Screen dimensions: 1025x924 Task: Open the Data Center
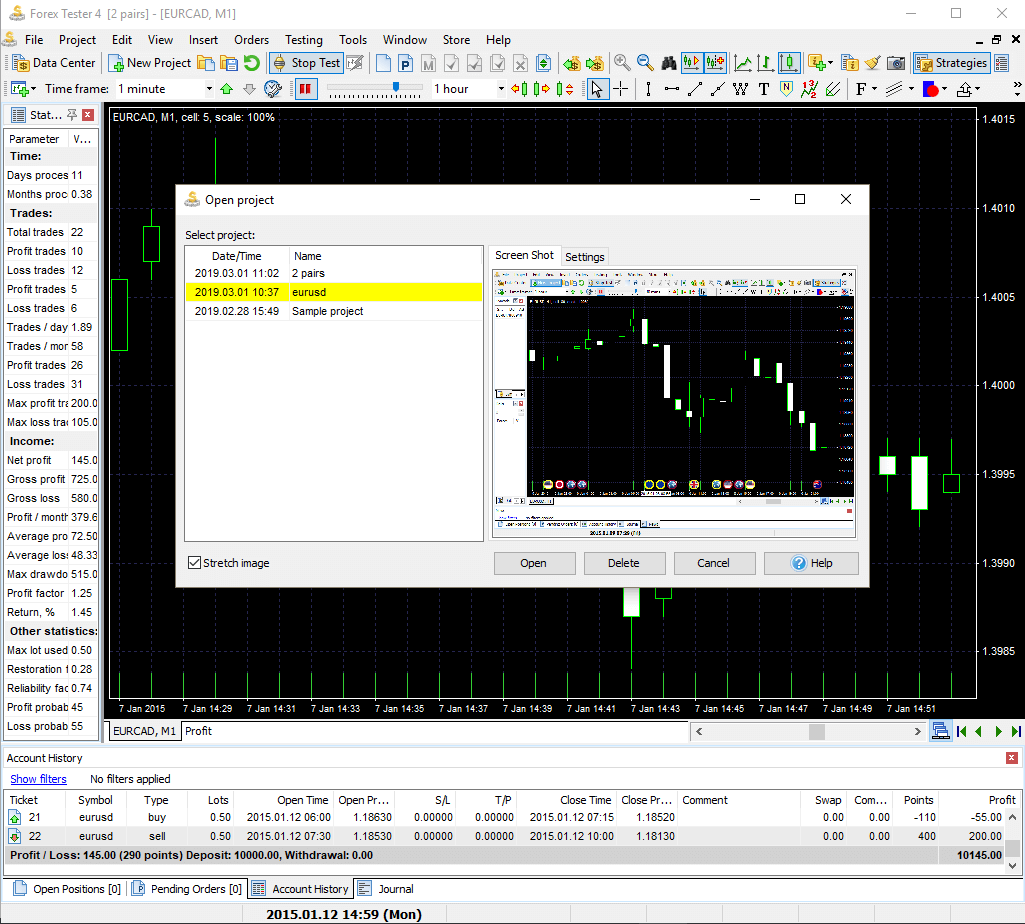click(55, 63)
